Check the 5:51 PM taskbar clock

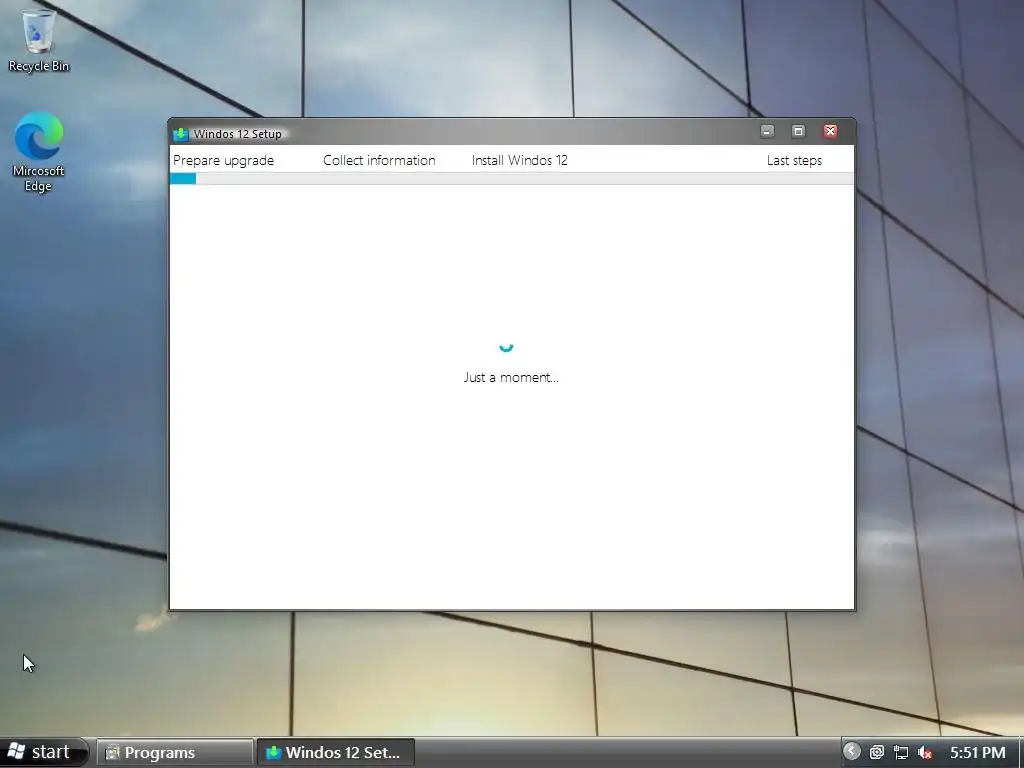(x=977, y=752)
